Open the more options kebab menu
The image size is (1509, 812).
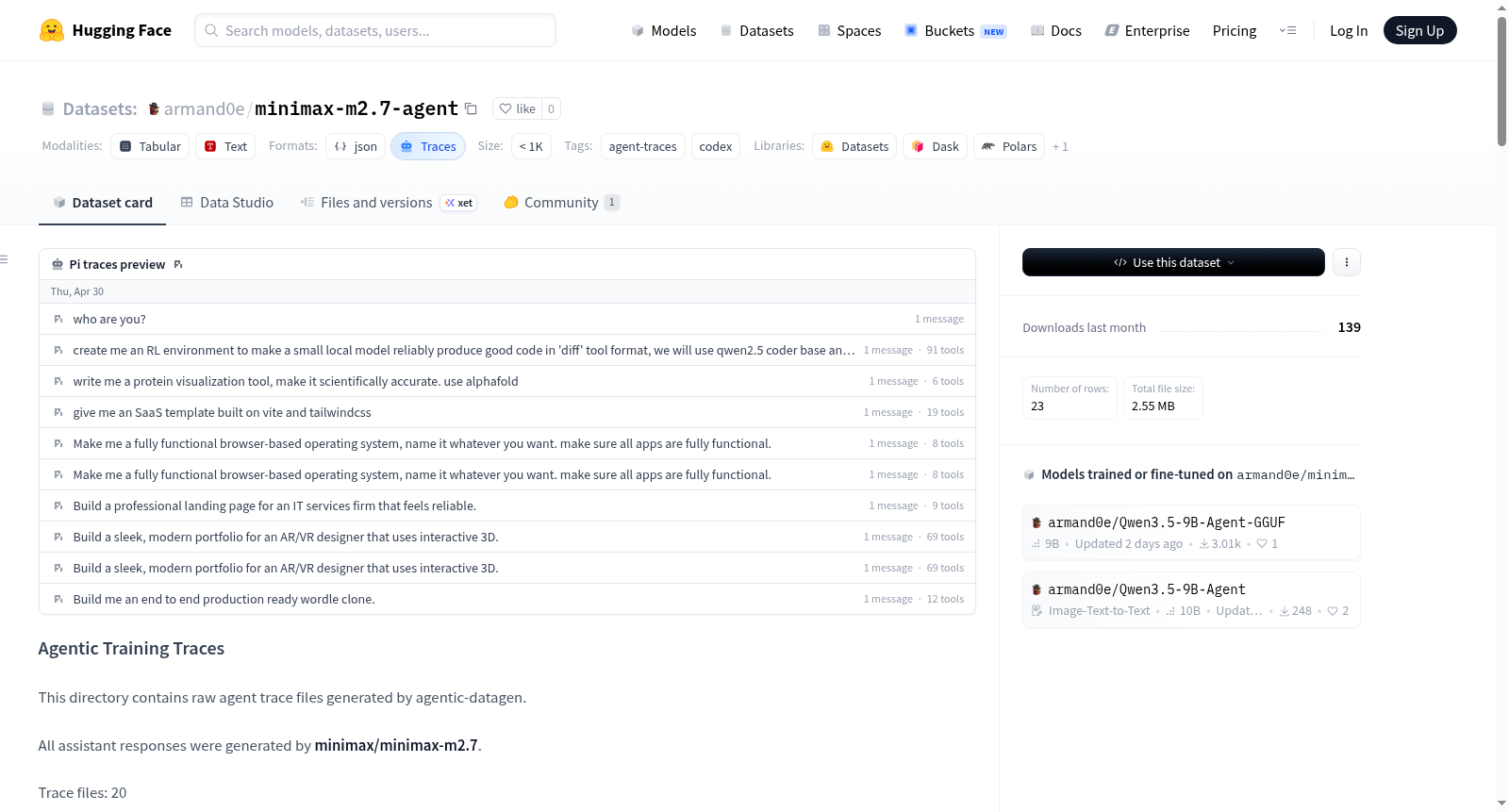pos(1346,262)
